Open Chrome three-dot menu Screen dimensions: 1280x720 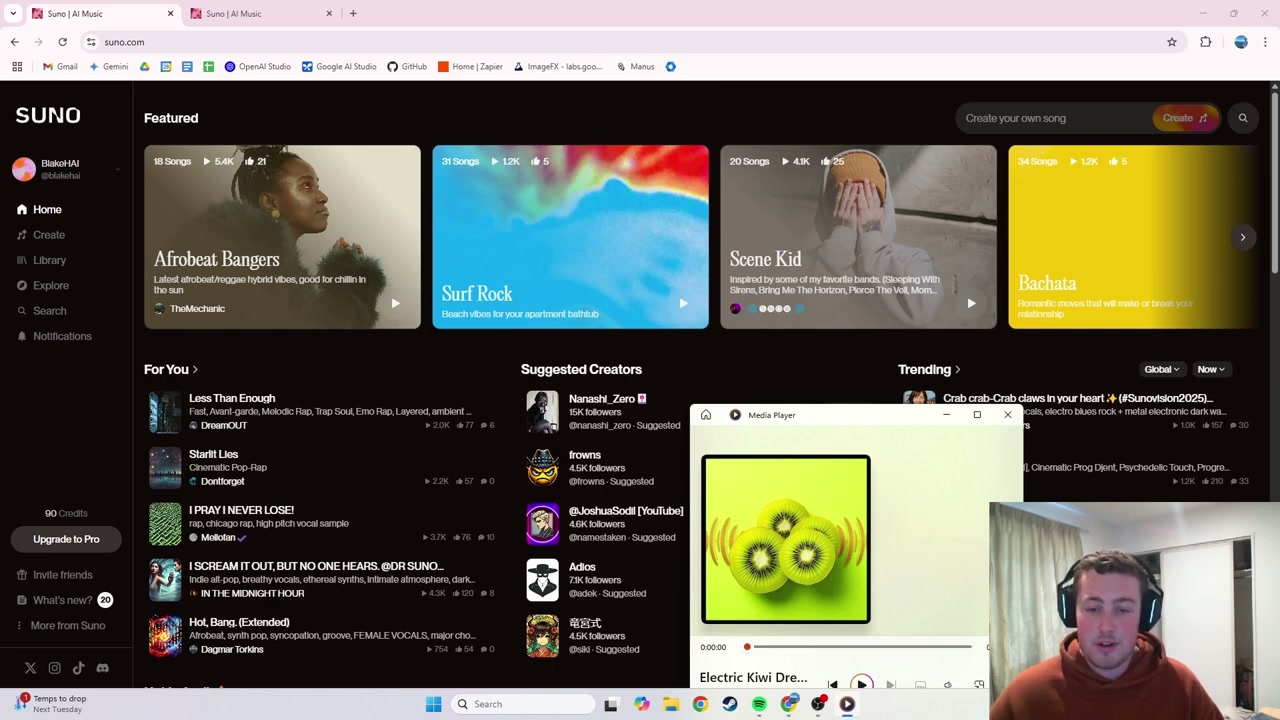point(1265,42)
